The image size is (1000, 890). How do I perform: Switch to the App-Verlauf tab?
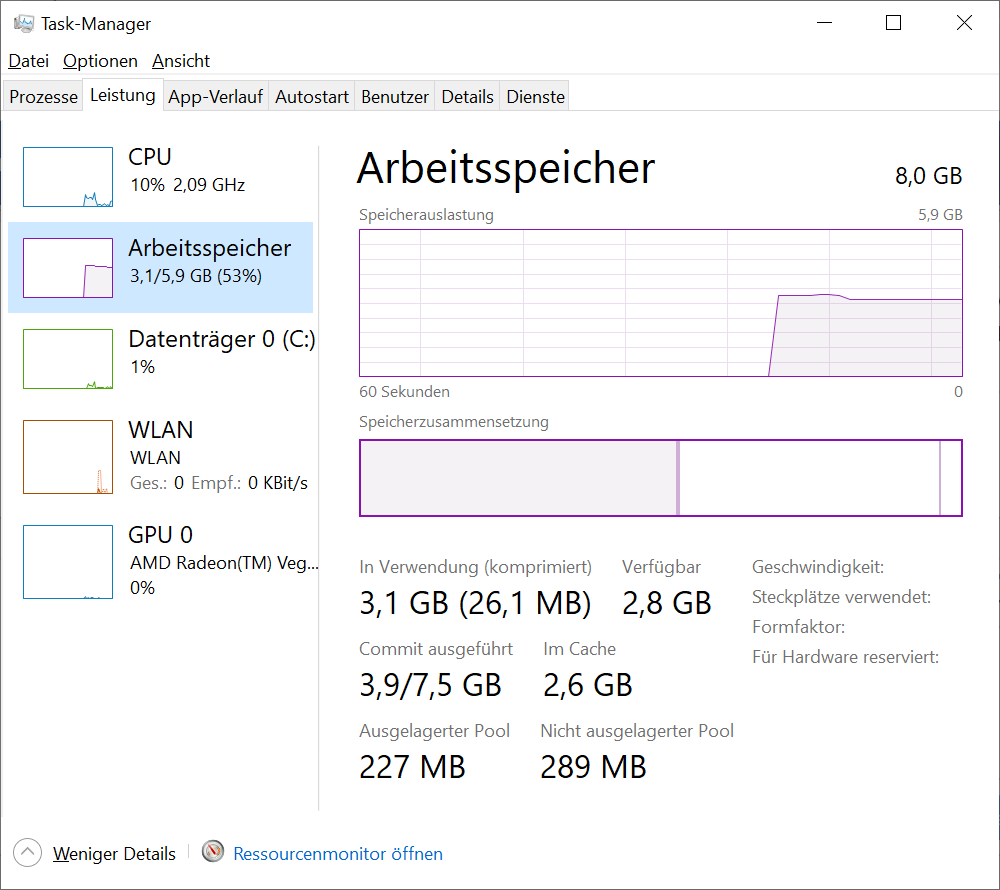coord(215,97)
